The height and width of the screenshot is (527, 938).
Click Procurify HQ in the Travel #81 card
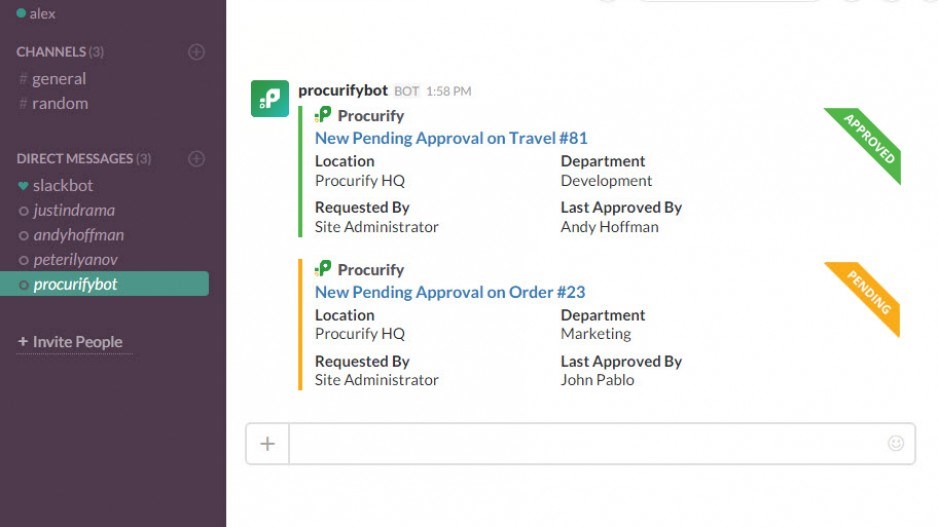tap(360, 181)
